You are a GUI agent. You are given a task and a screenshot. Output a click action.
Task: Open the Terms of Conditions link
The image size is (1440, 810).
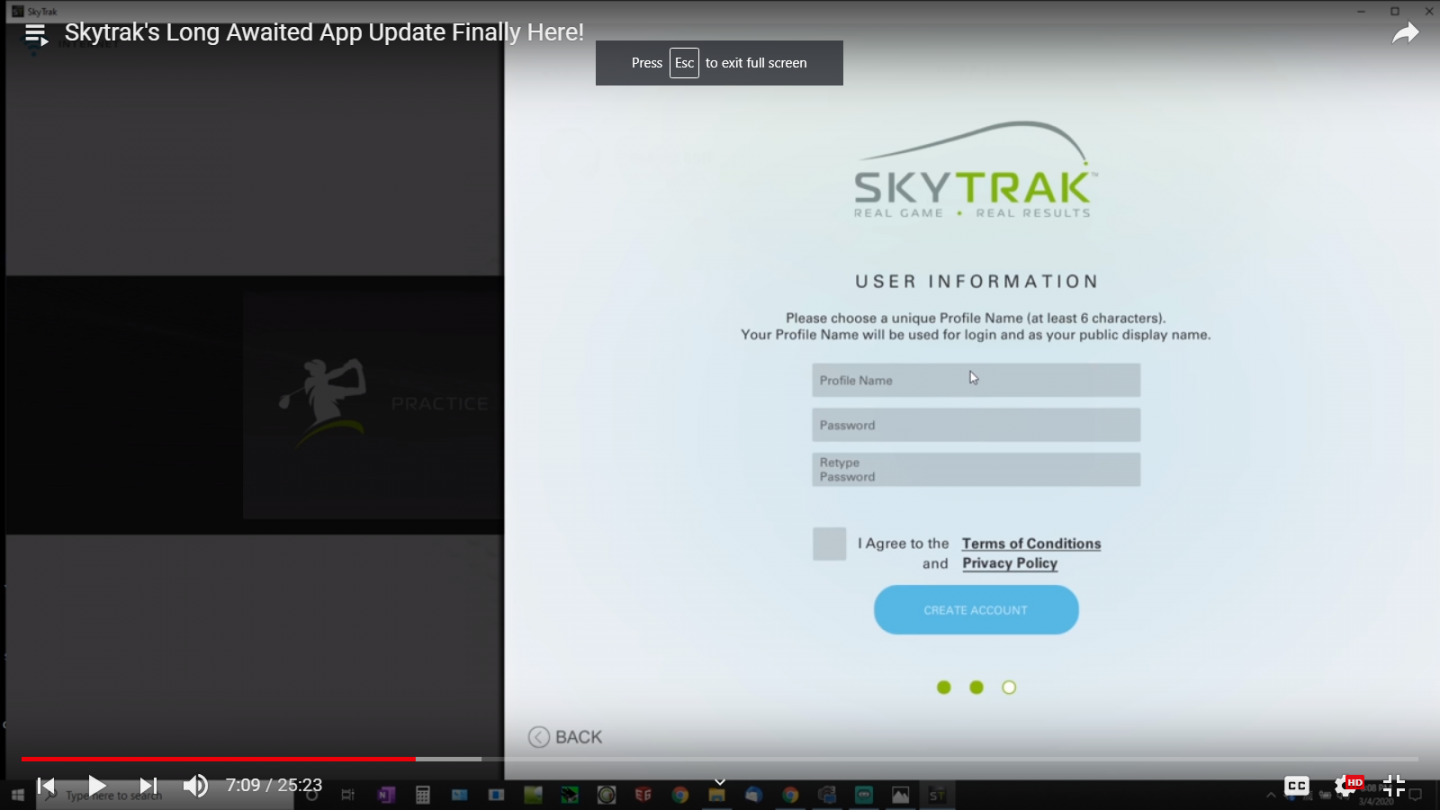(1031, 544)
